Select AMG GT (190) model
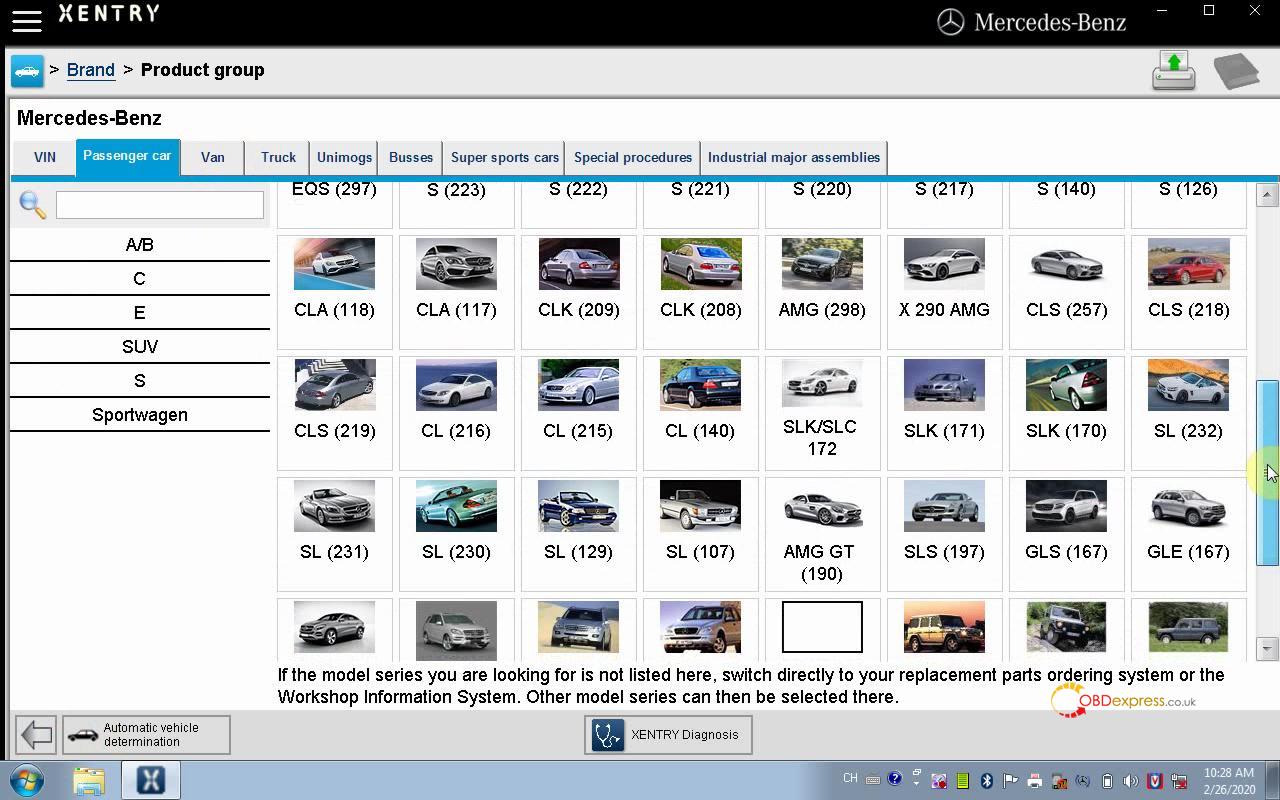The image size is (1280, 800). [822, 534]
